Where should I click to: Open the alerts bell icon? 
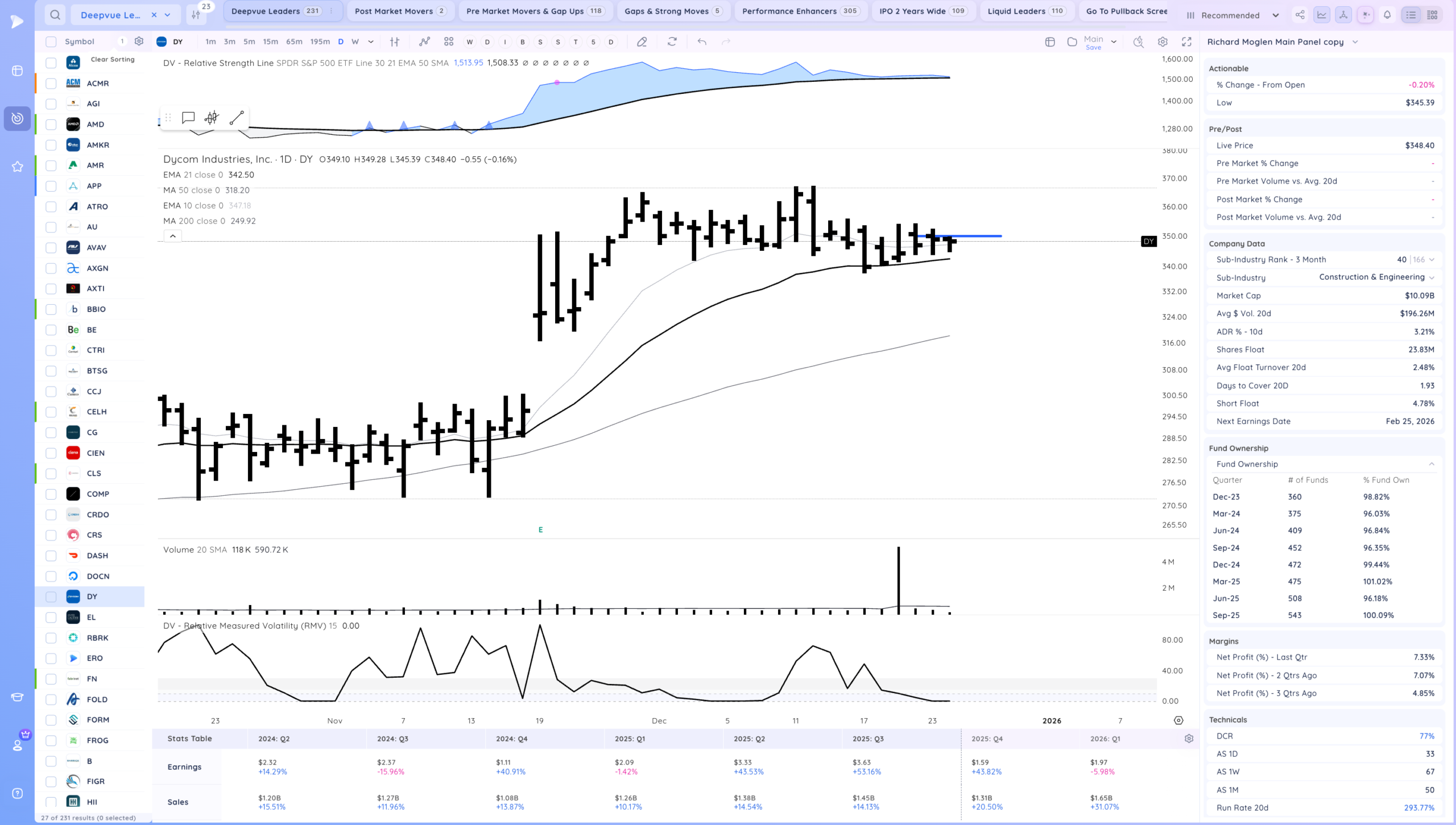click(1387, 15)
